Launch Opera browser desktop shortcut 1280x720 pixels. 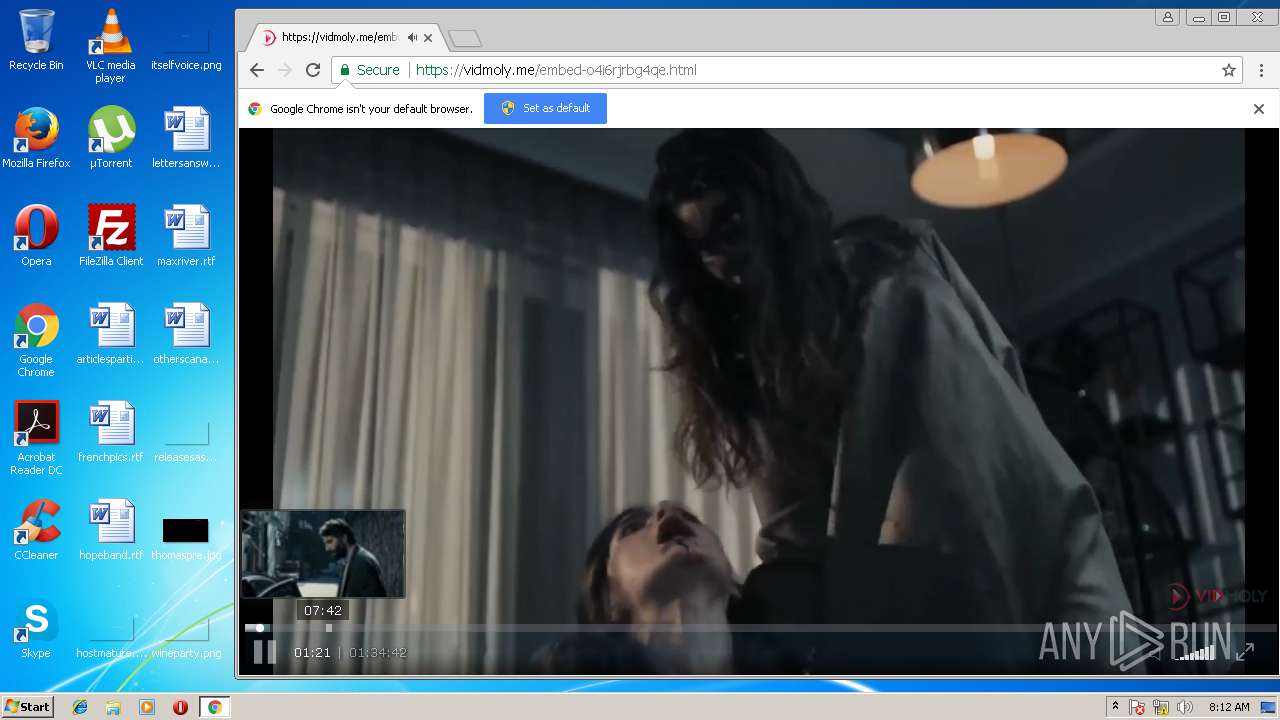tap(36, 236)
